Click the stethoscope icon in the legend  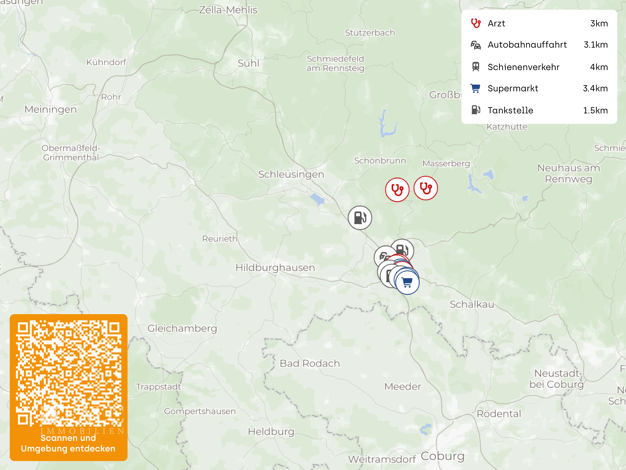tap(475, 23)
